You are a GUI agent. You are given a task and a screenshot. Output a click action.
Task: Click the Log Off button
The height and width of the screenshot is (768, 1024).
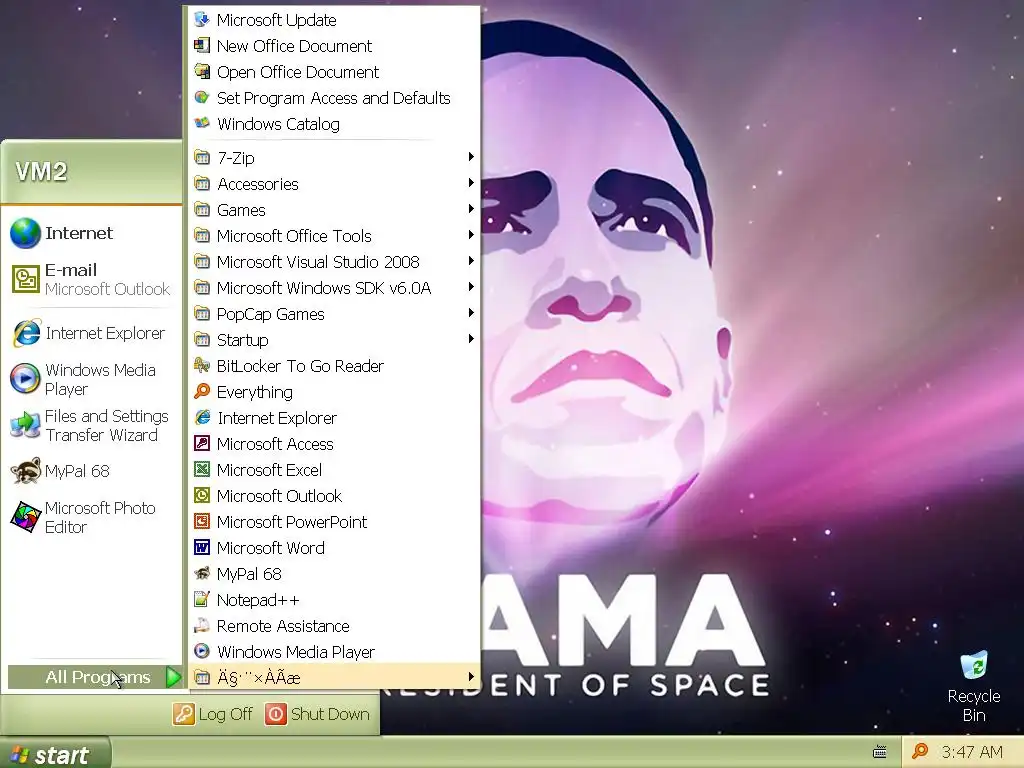click(x=213, y=714)
